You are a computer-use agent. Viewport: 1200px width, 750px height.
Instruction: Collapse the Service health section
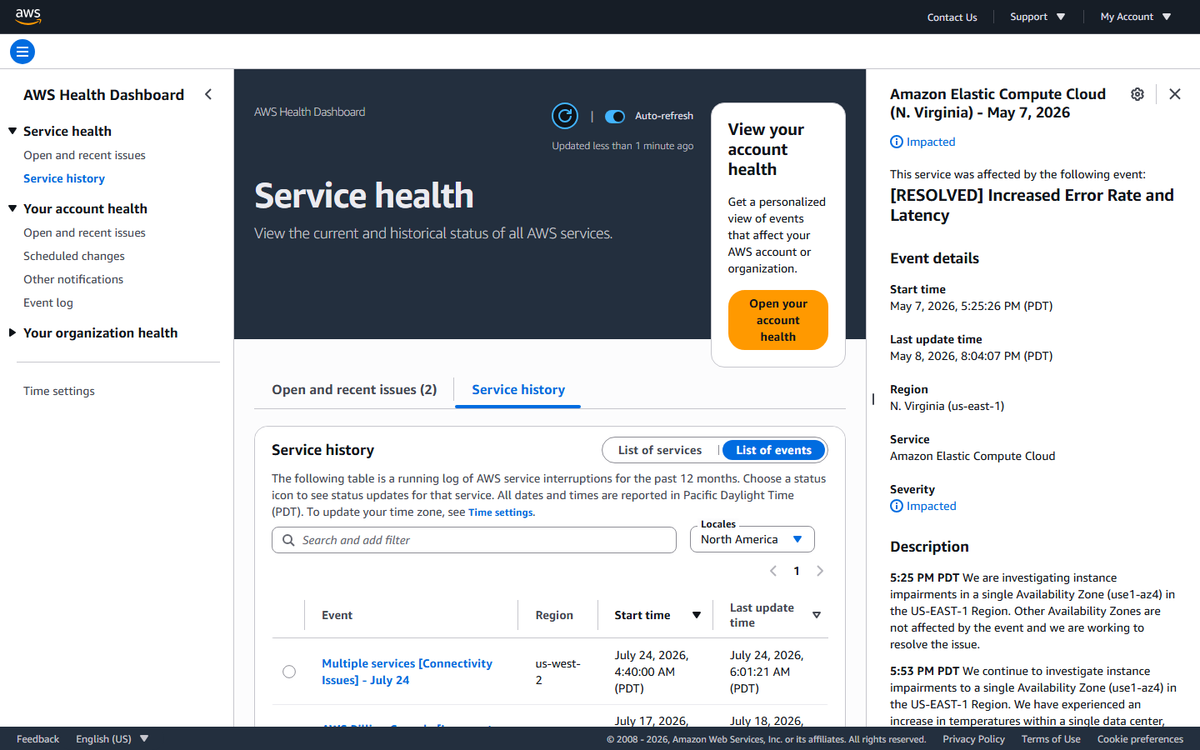pyautogui.click(x=12, y=131)
